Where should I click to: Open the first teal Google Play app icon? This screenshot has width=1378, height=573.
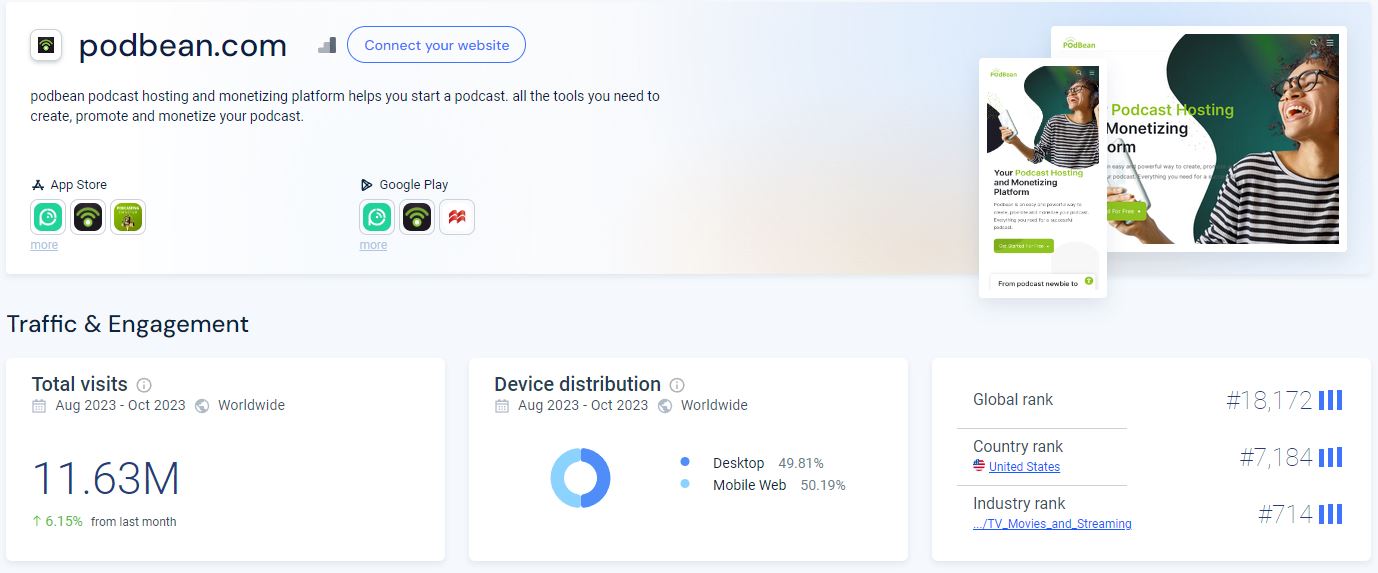377,217
